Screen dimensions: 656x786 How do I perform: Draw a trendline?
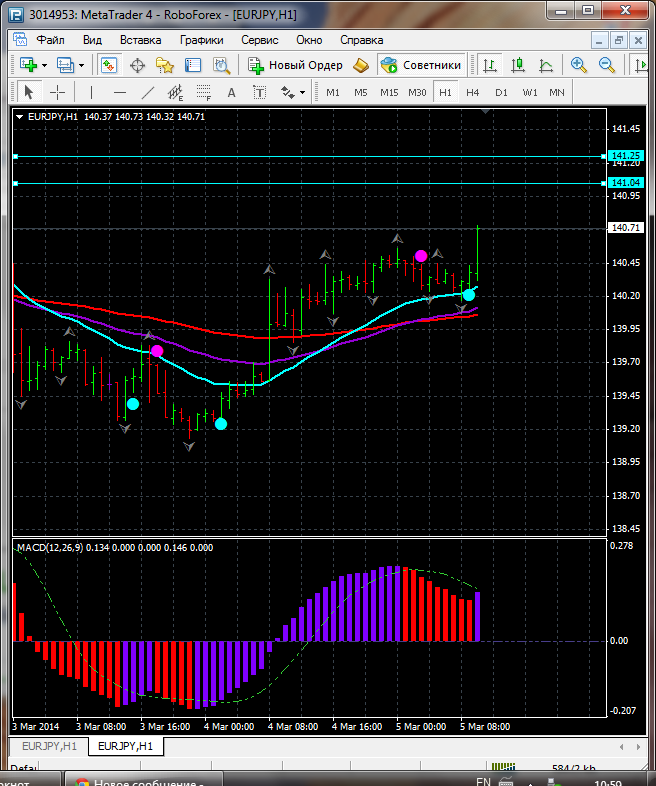tap(148, 92)
